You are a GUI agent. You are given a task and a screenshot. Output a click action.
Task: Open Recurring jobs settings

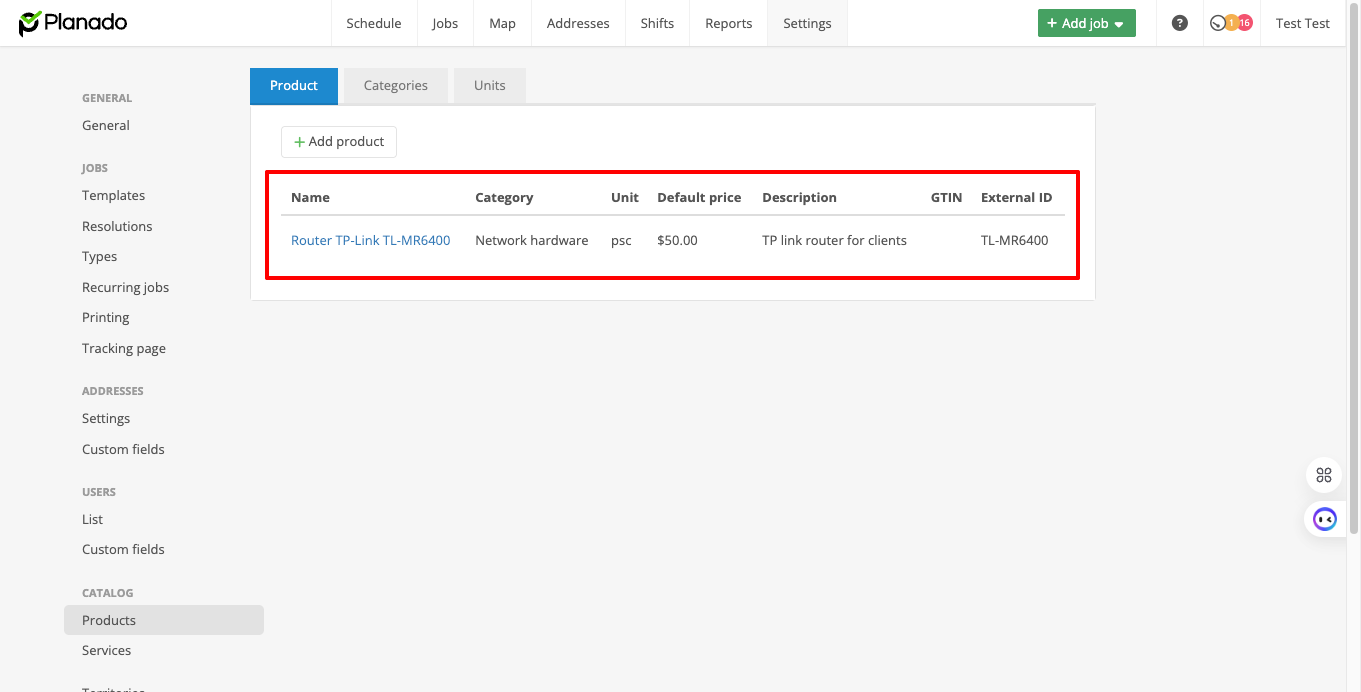[125, 287]
